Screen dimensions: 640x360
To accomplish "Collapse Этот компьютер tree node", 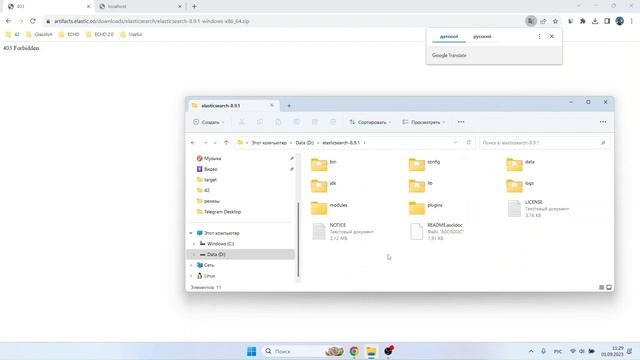I will 191,233.
